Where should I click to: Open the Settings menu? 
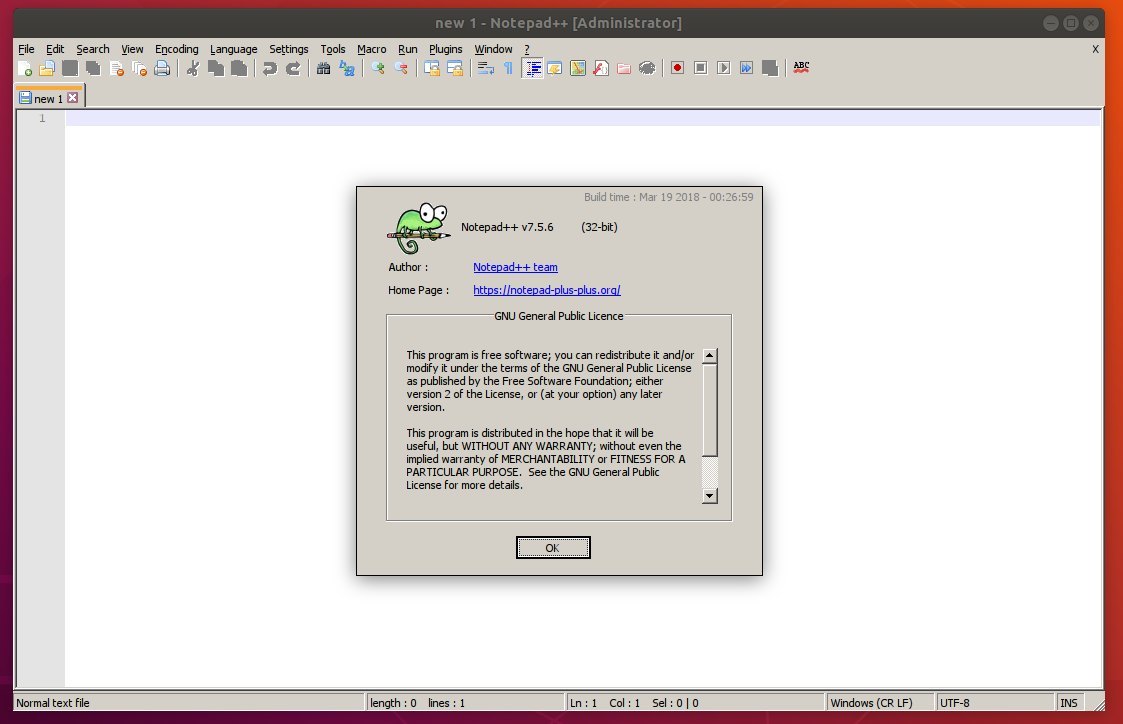(x=289, y=49)
